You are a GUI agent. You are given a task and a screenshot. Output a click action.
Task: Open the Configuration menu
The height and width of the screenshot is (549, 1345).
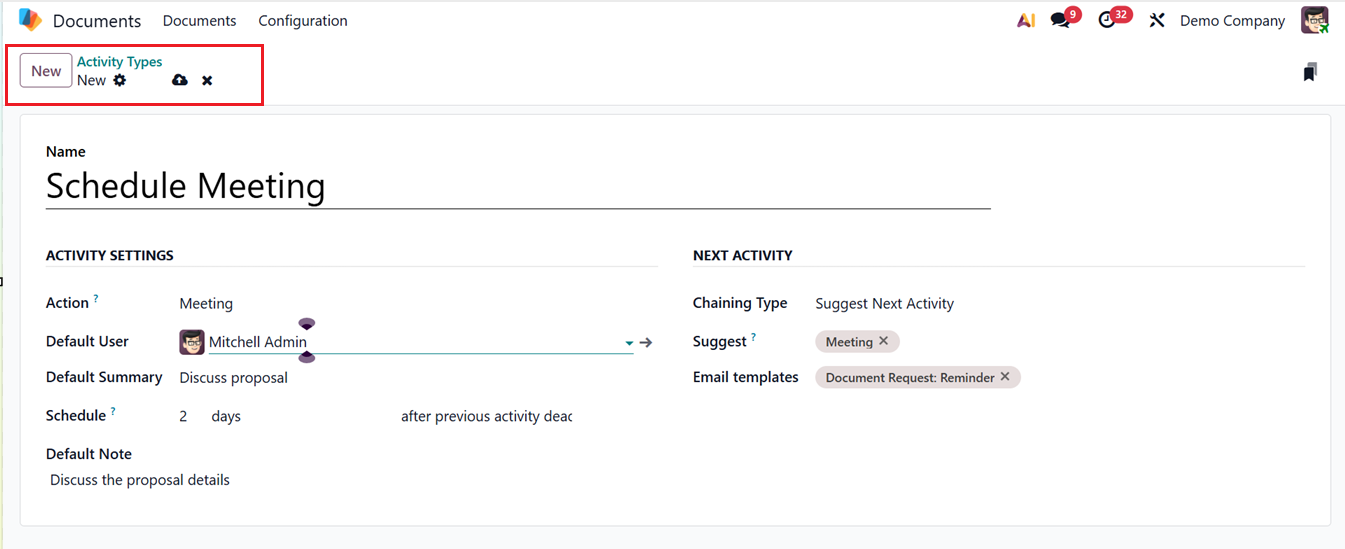pos(303,20)
